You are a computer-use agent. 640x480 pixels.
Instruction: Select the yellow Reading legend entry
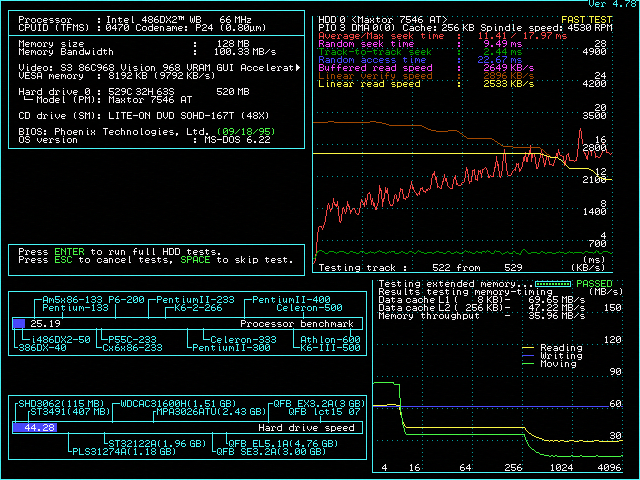[552, 348]
